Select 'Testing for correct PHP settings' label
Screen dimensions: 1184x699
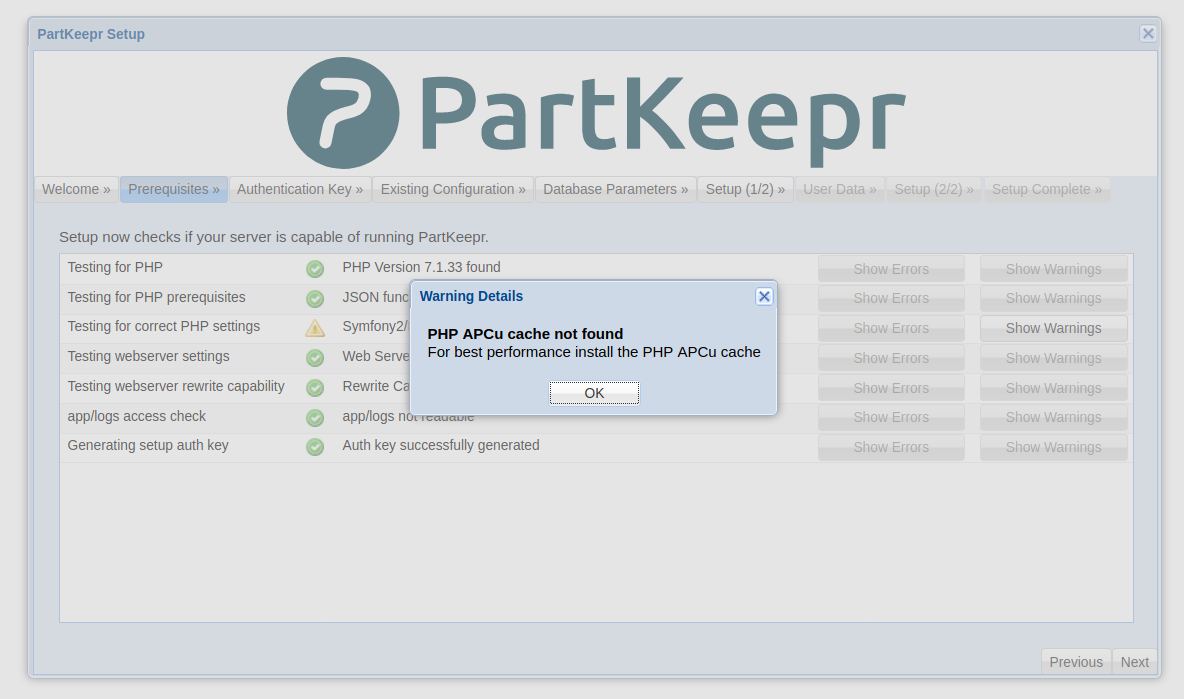pos(164,326)
